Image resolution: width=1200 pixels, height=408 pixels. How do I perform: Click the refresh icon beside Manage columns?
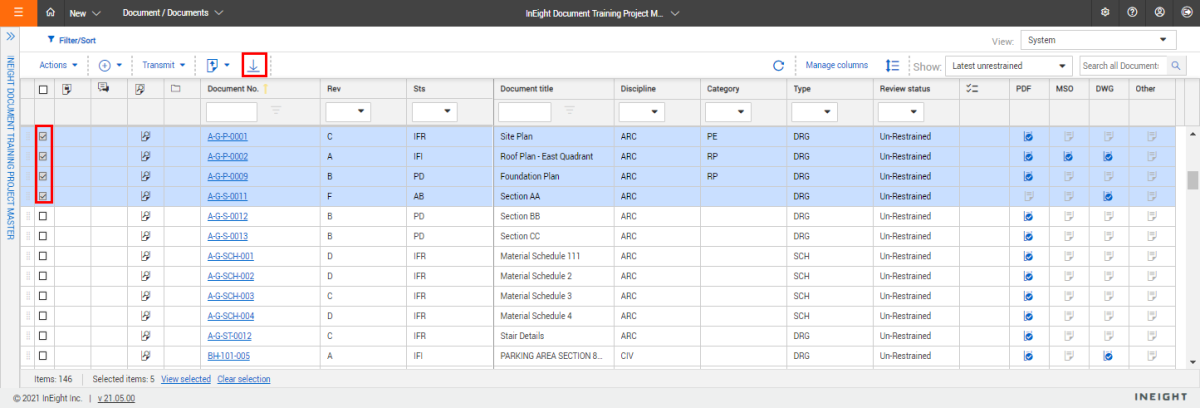click(x=778, y=66)
